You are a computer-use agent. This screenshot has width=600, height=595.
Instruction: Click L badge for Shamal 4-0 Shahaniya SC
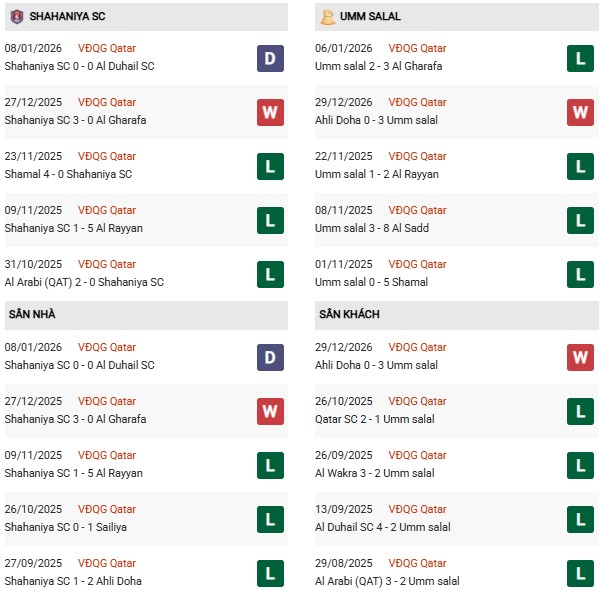270,166
